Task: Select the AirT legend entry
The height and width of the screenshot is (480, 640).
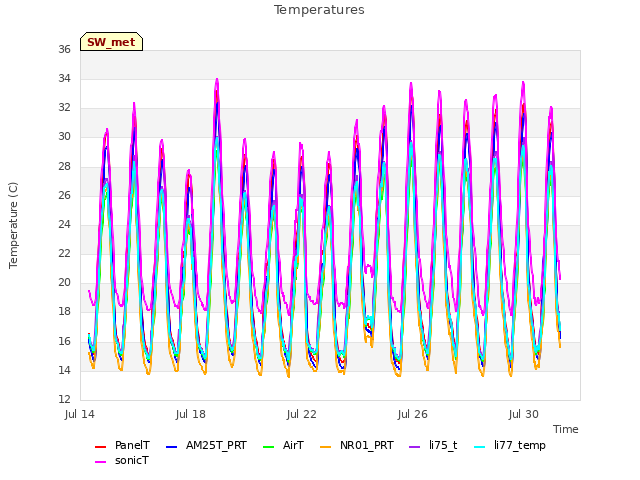Action: tap(283, 445)
